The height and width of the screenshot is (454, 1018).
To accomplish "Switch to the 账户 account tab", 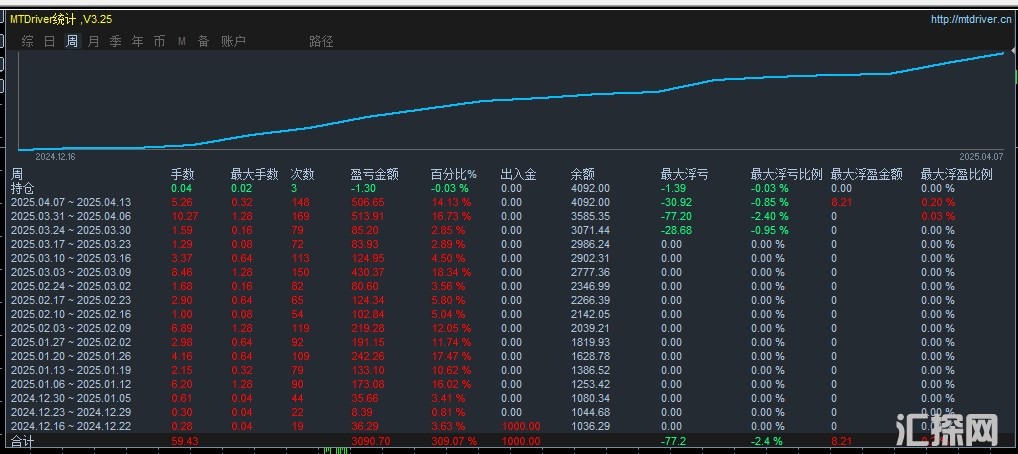I will pos(233,42).
